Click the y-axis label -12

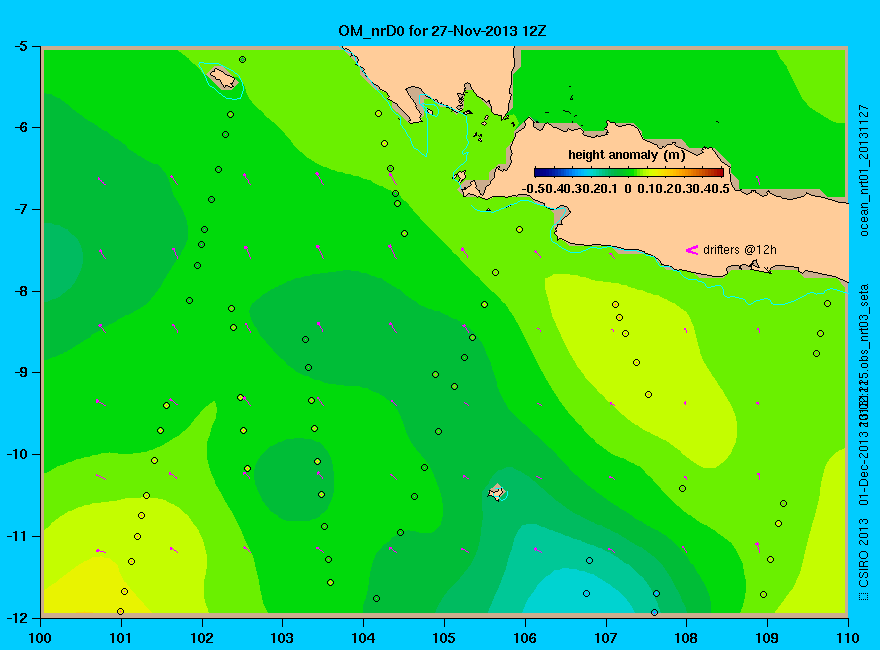coord(16,617)
